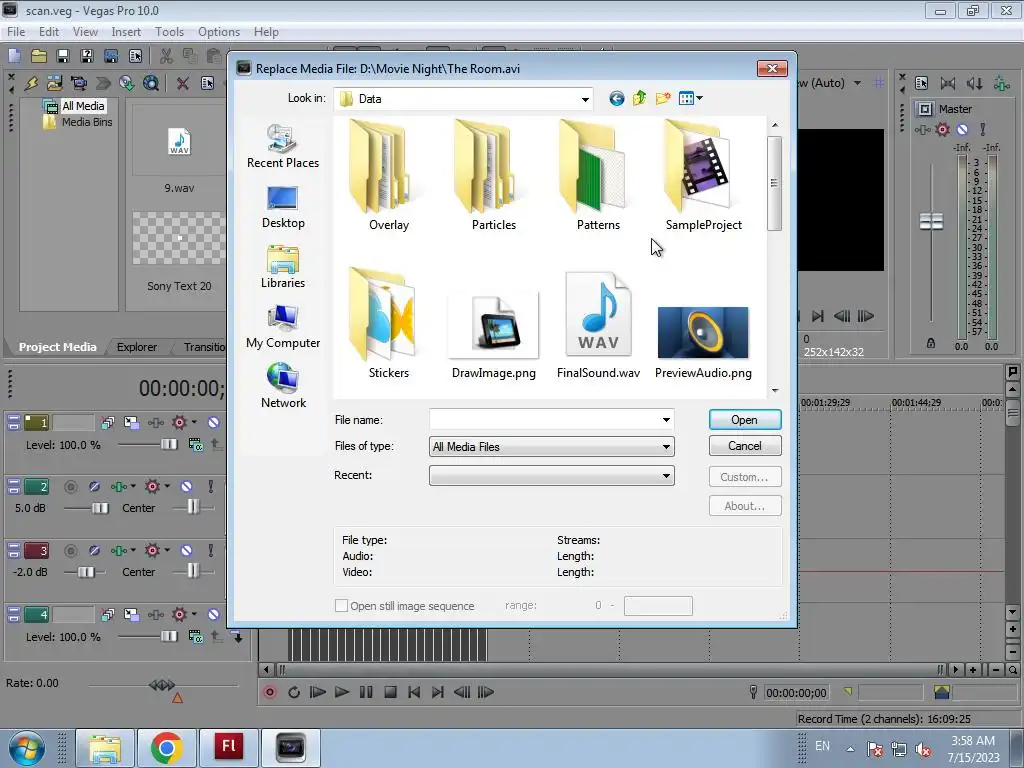Mute track 2 with its mute icon

click(187, 487)
